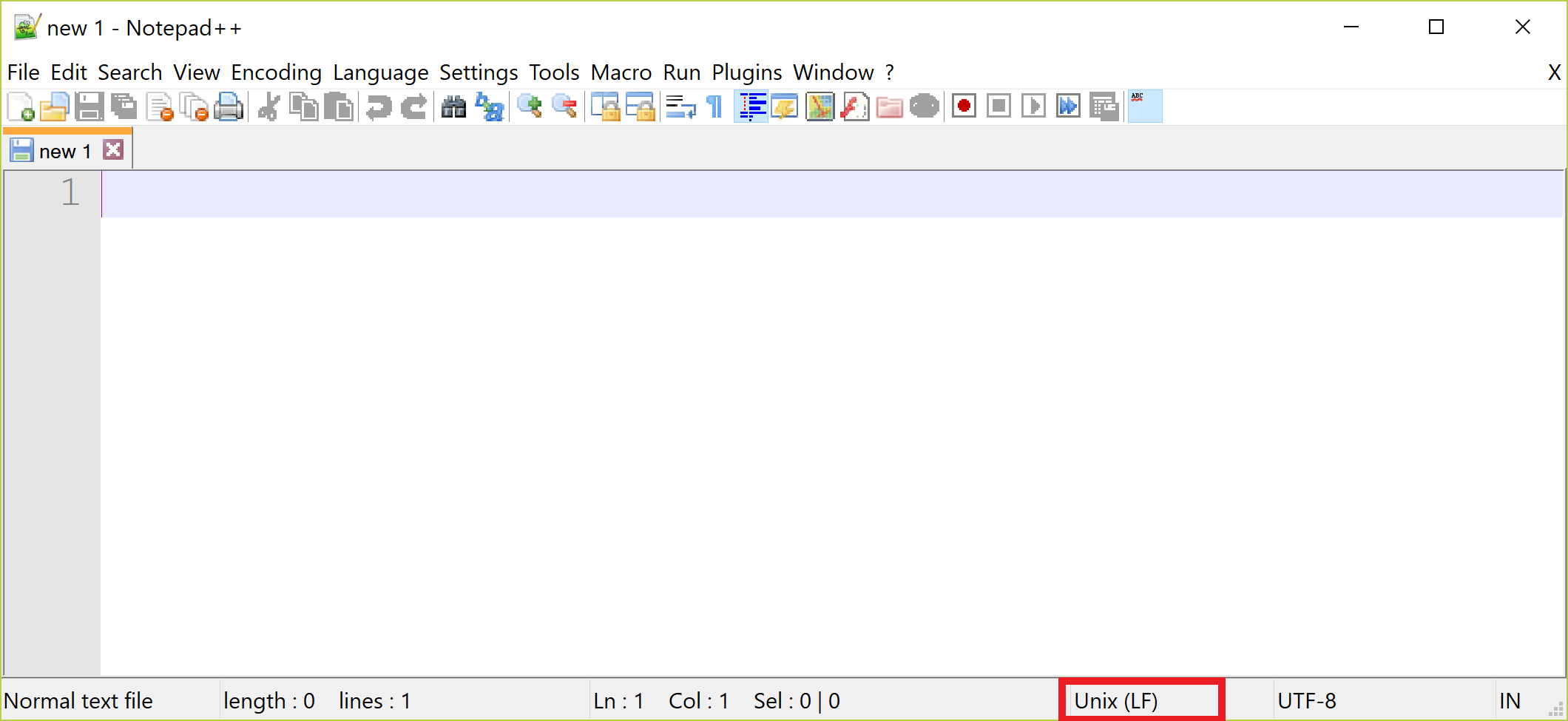
Task: Close document using menu bar X
Action: tap(1554, 72)
